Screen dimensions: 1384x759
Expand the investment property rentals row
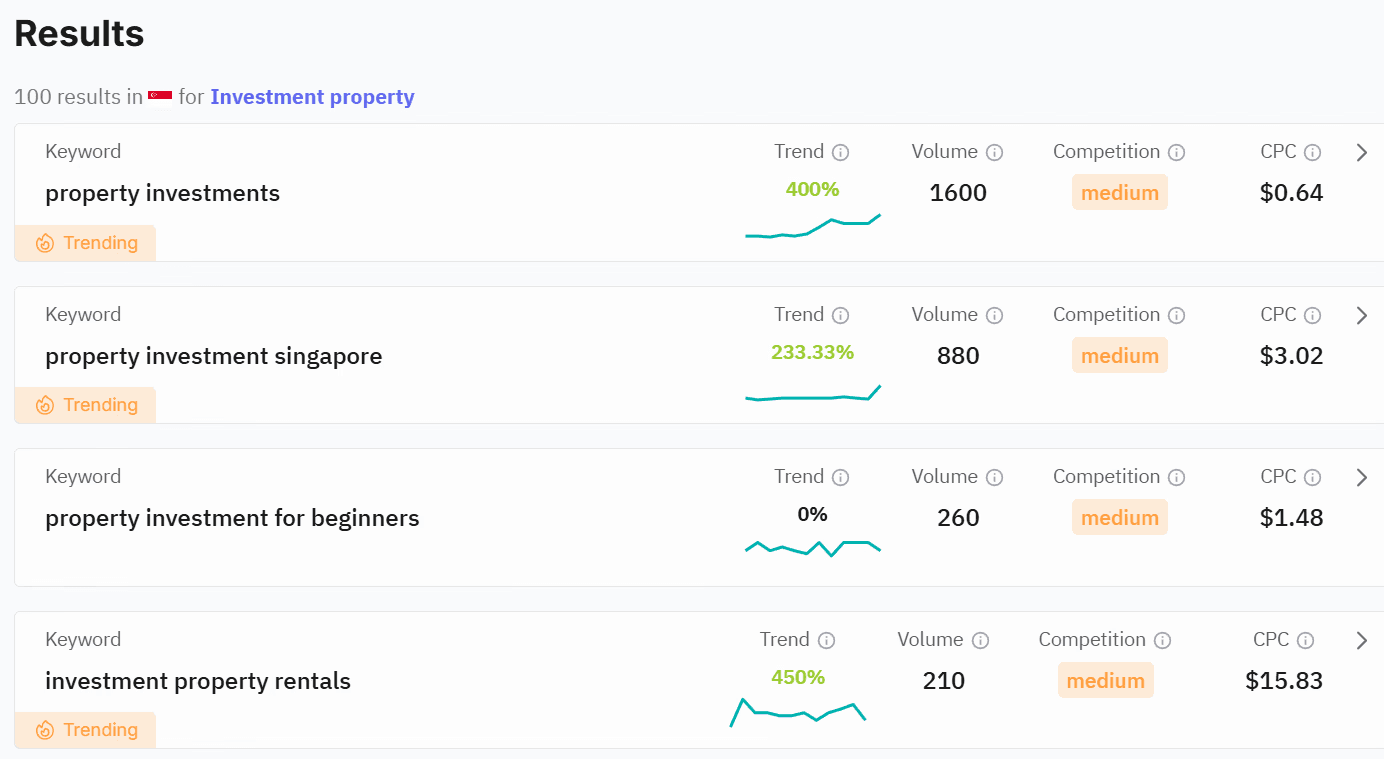pyautogui.click(x=1361, y=640)
